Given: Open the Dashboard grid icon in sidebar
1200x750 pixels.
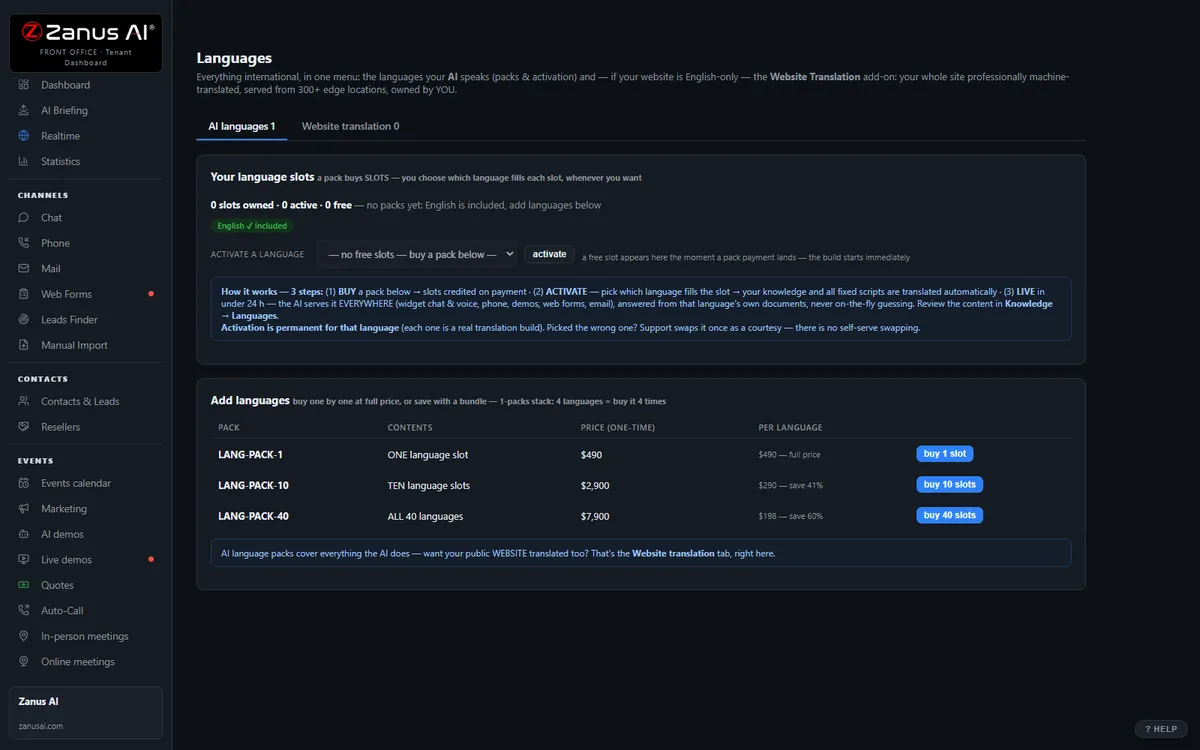Looking at the screenshot, I should click(x=24, y=85).
